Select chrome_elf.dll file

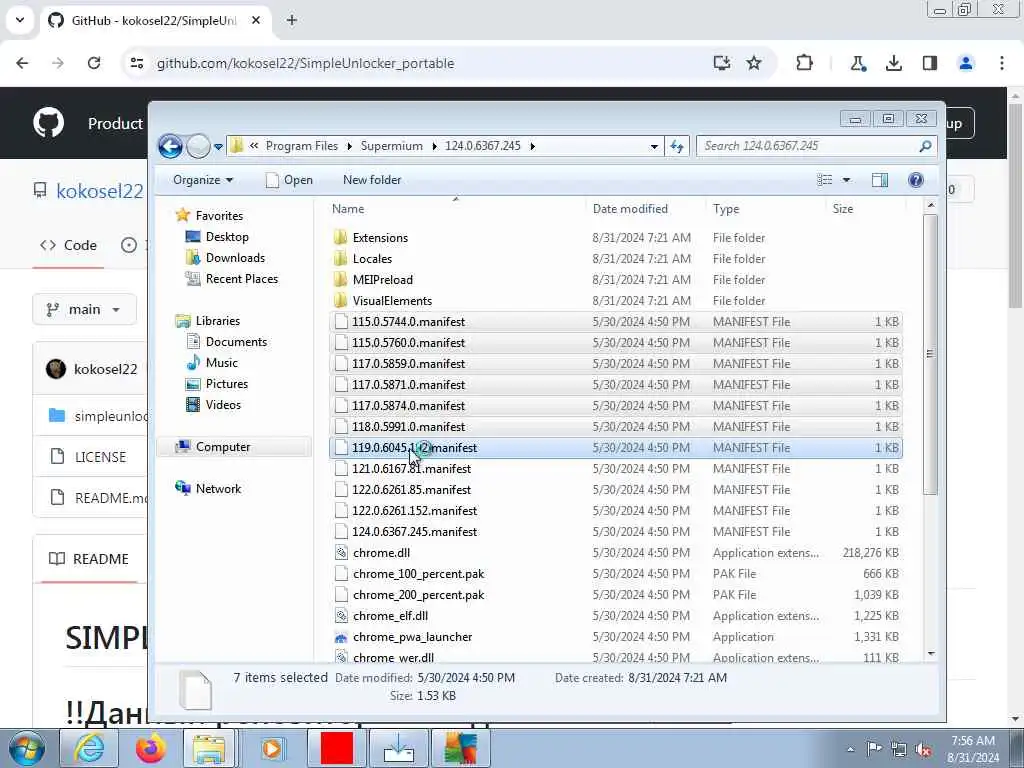(616, 616)
